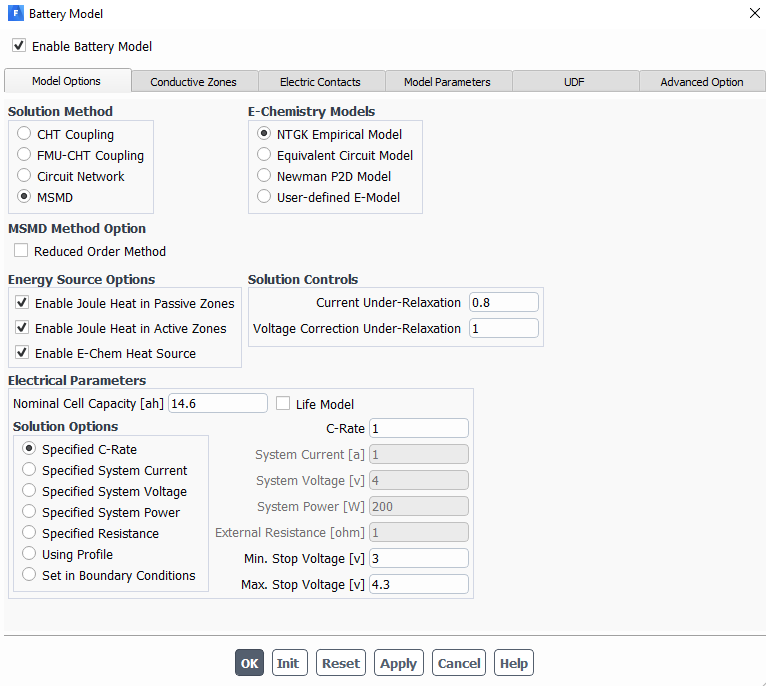Click the OK button
The width and height of the screenshot is (766, 686).
(249, 663)
